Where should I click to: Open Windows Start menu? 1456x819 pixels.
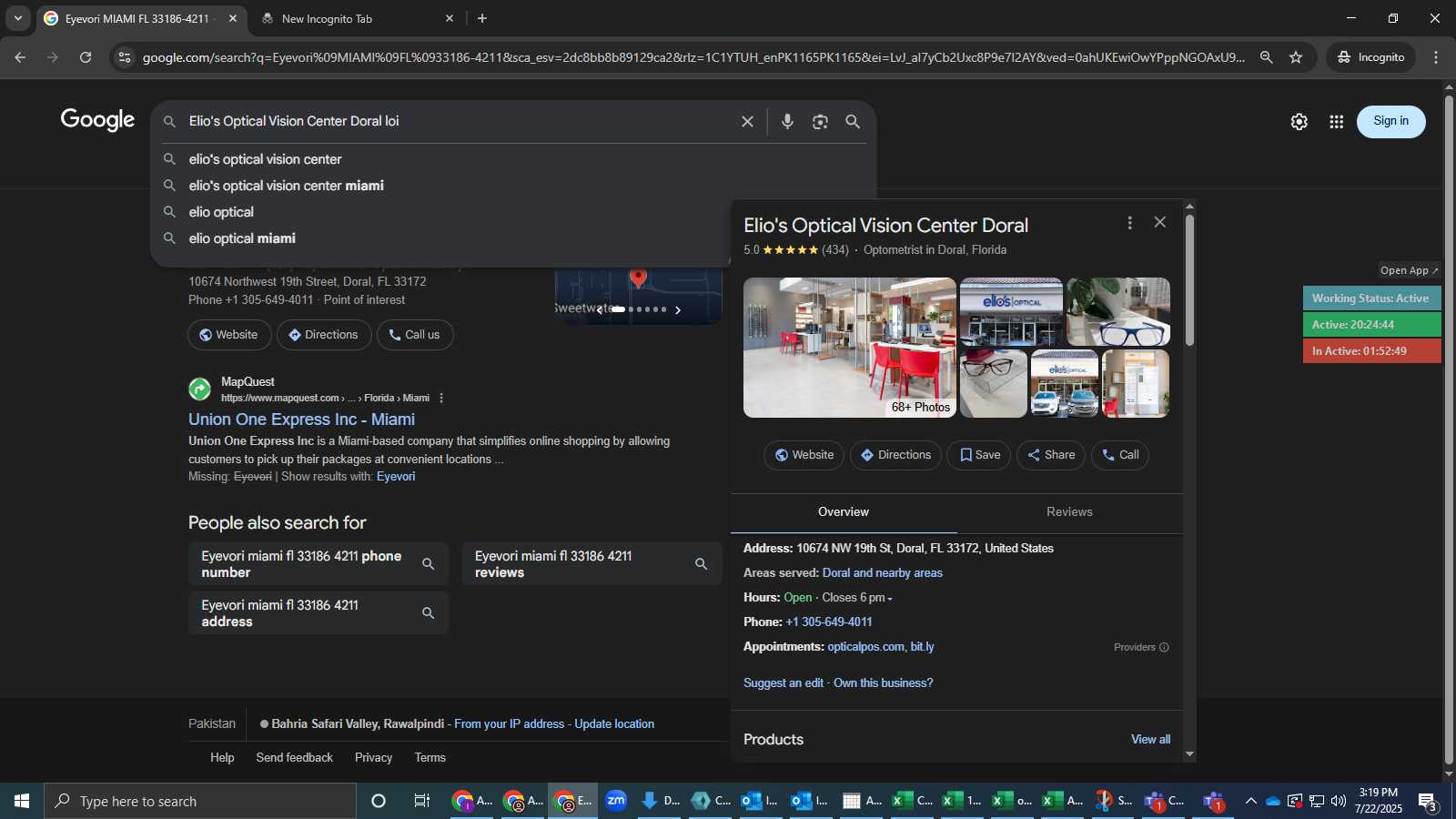(22, 801)
